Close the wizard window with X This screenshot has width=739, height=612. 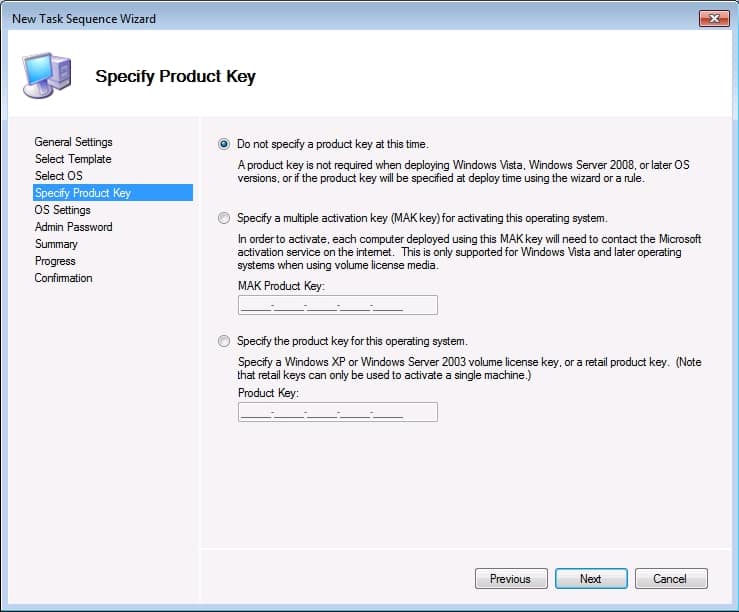[714, 18]
